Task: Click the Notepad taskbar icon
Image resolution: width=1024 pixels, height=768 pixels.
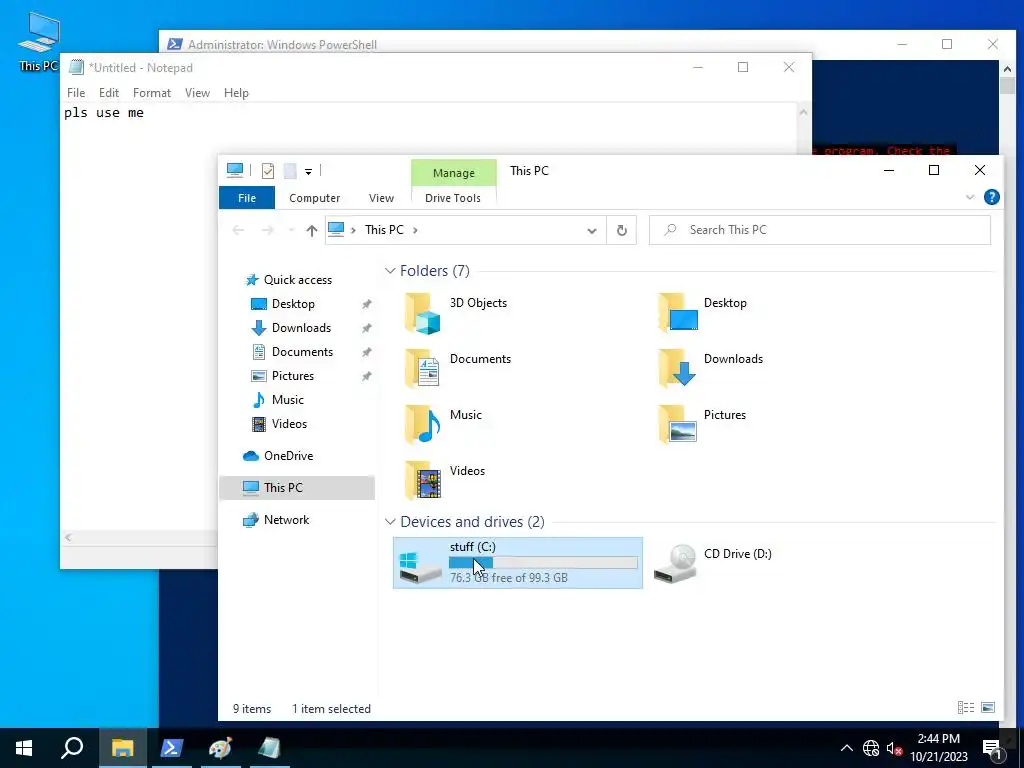Action: [269, 748]
